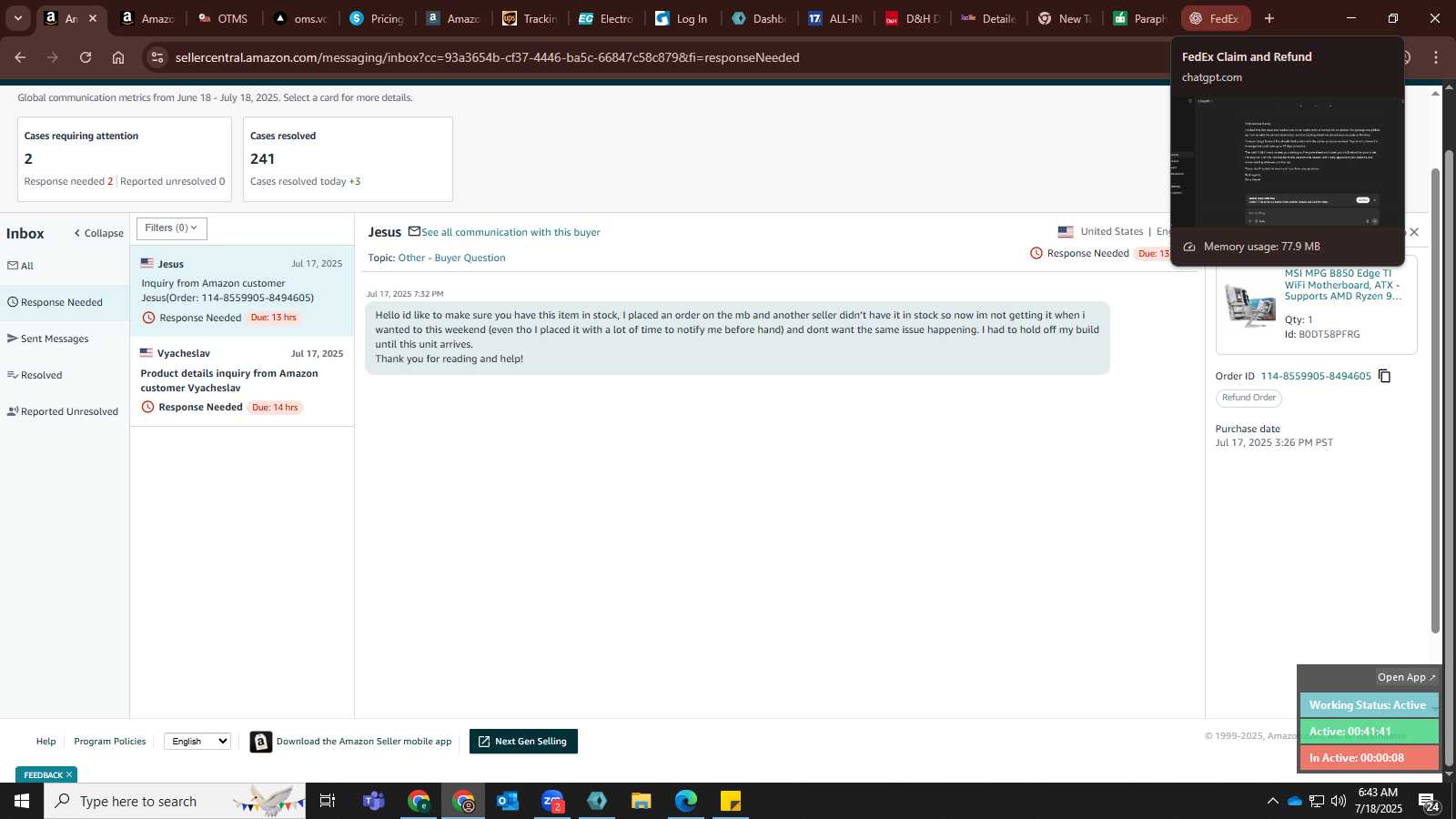Open Jesus message in inbox list
1456x819 pixels.
click(x=242, y=290)
